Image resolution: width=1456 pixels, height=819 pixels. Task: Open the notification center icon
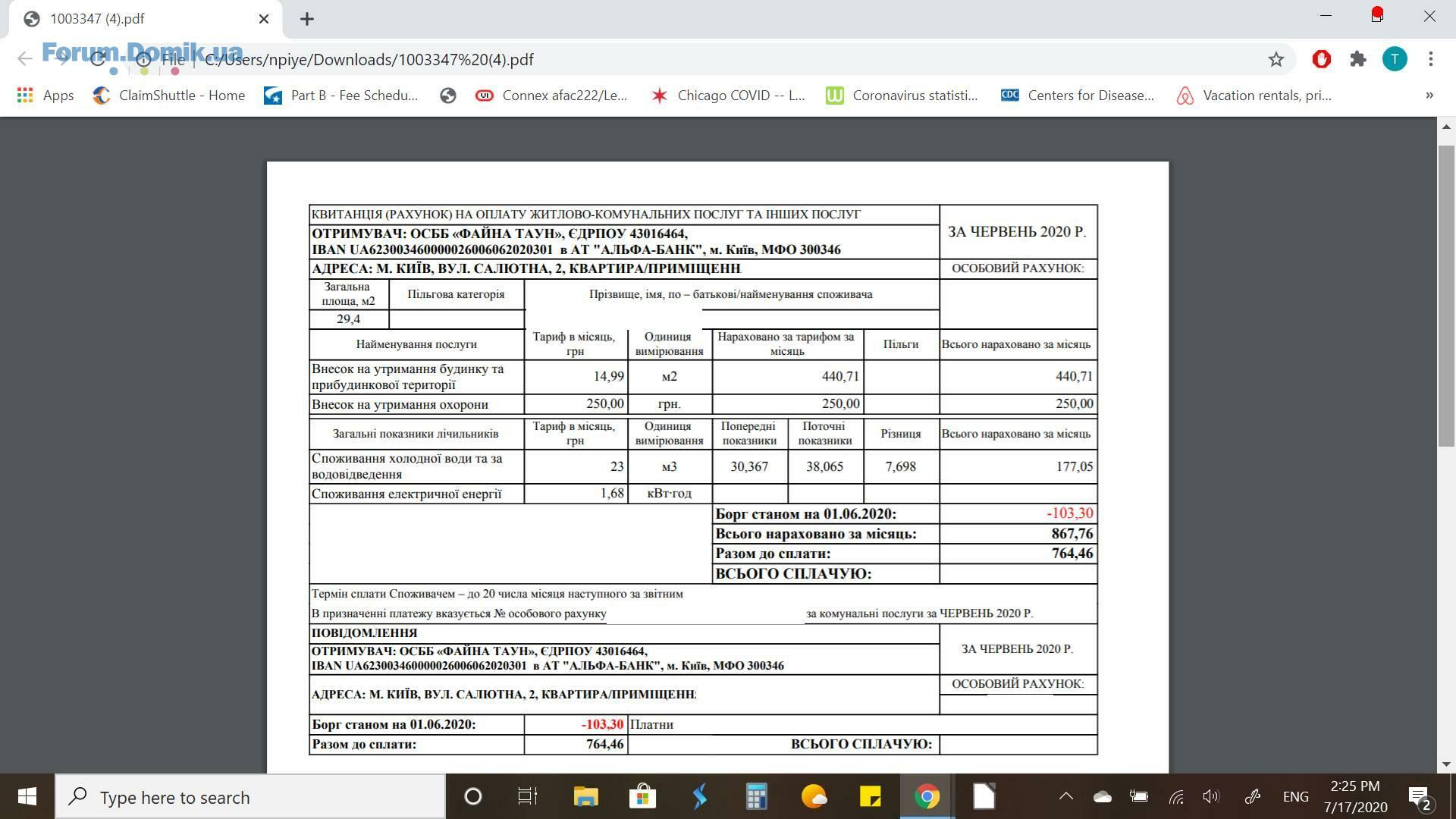click(x=1419, y=796)
